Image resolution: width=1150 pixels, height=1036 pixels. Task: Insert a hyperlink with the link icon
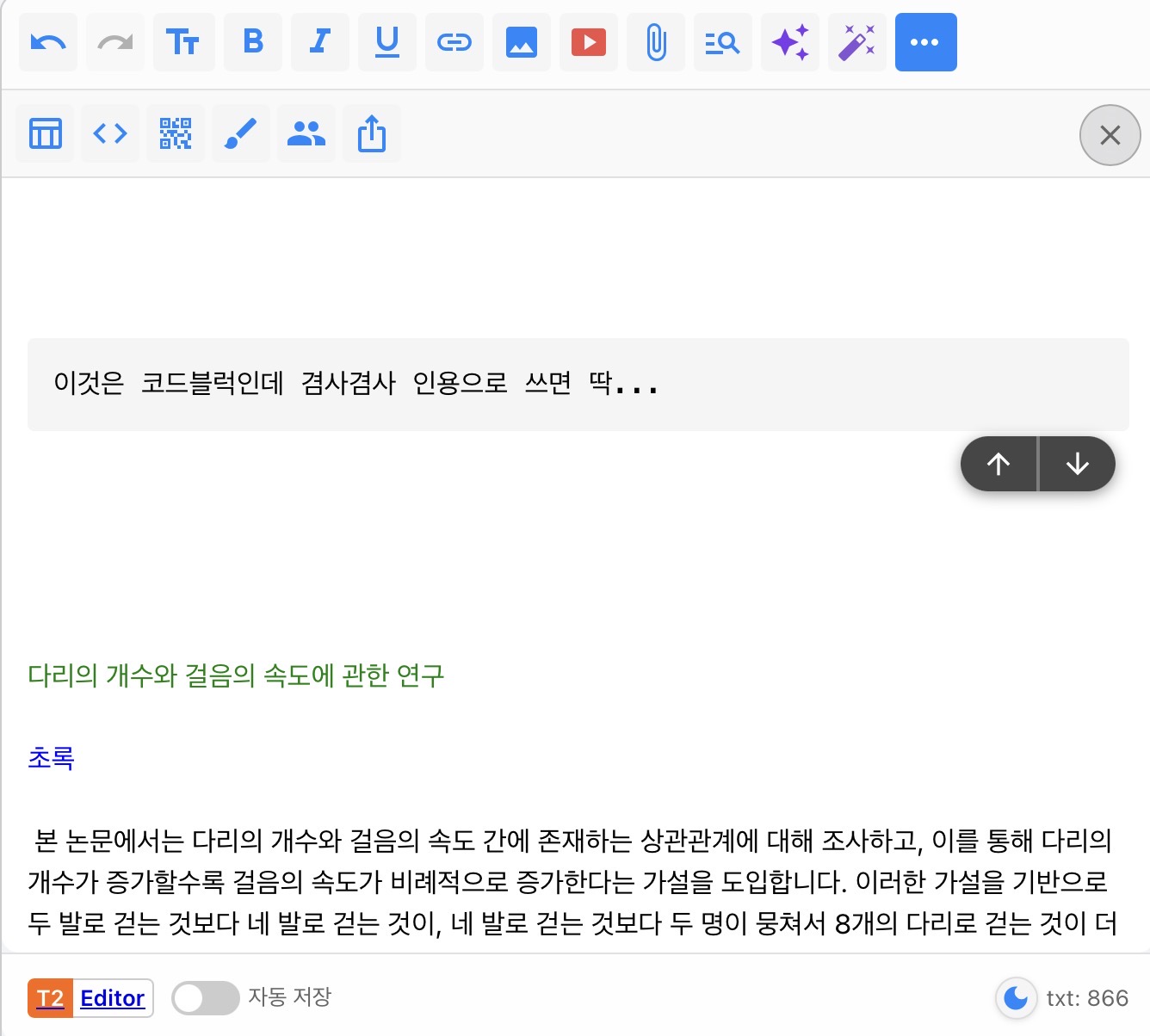(454, 42)
